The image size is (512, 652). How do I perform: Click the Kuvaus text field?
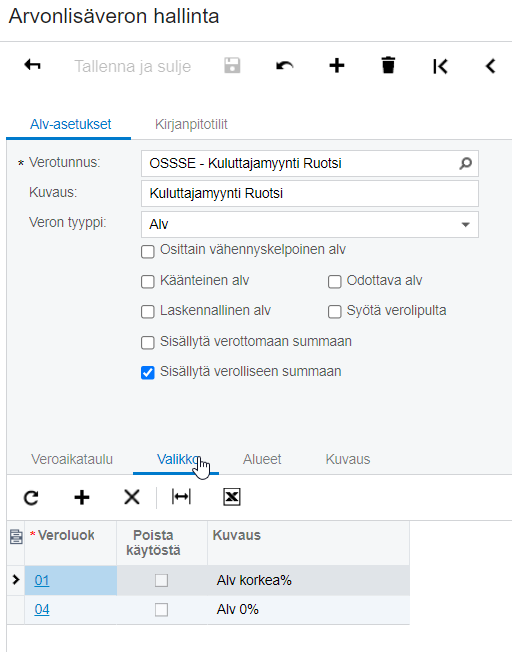point(309,193)
